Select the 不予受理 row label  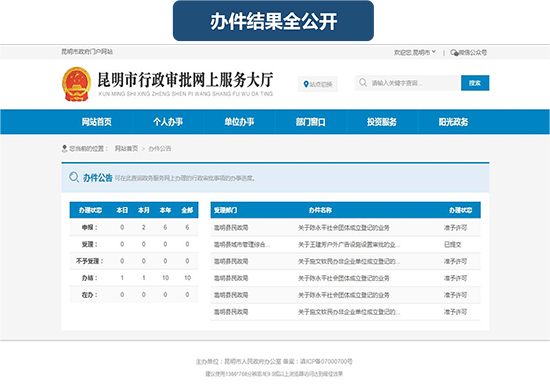[89, 261]
